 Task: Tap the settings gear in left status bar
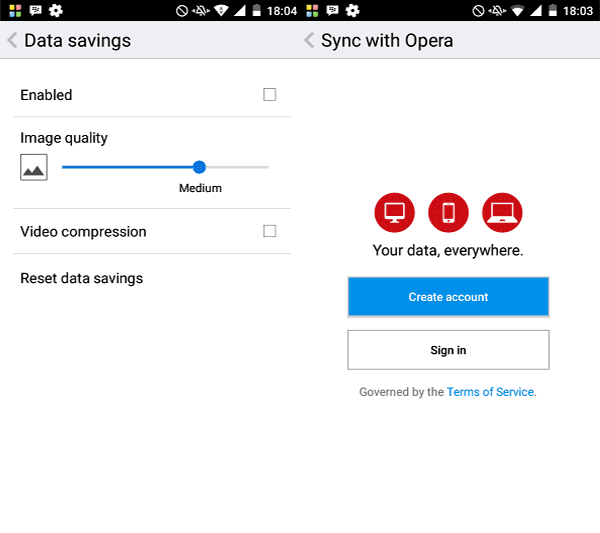(56, 10)
